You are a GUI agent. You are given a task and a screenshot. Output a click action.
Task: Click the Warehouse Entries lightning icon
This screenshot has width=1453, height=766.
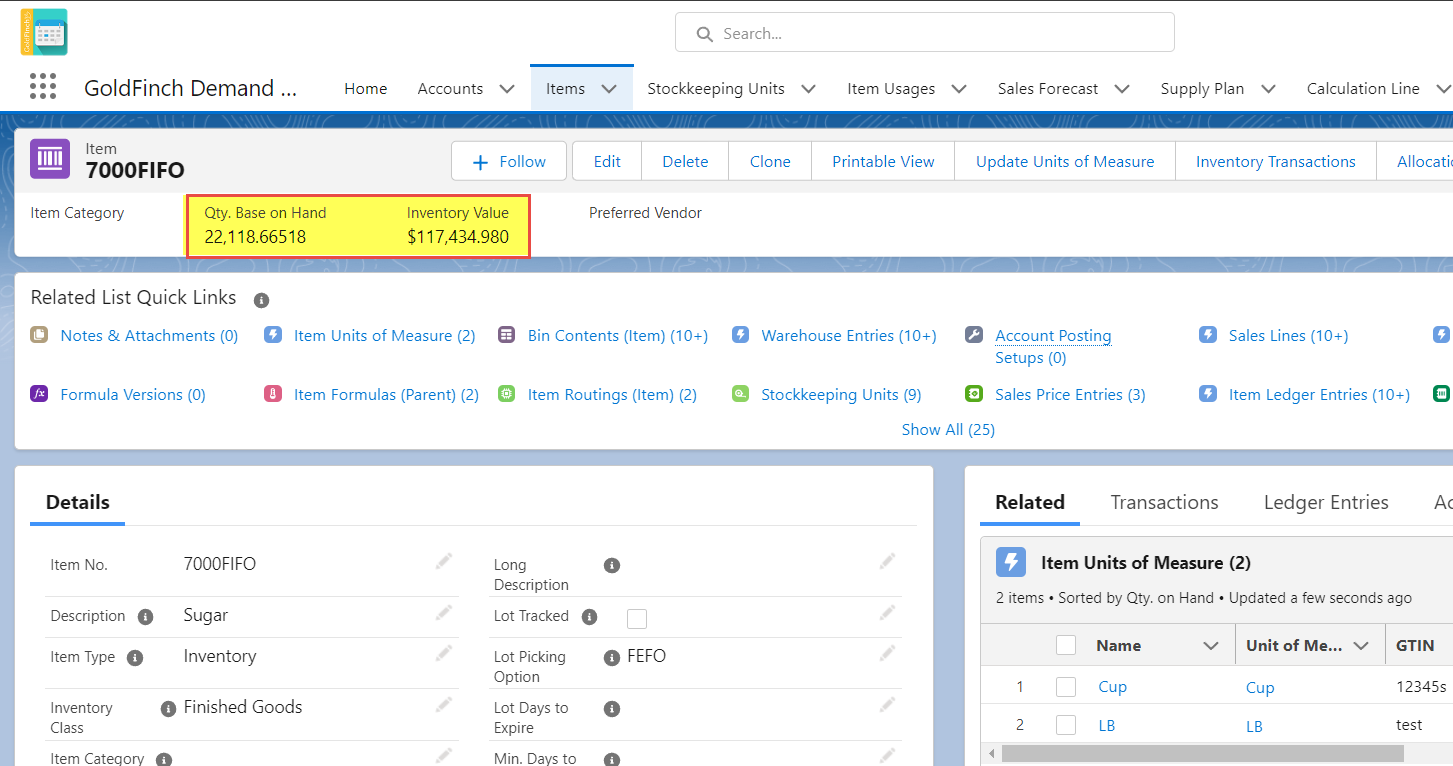[740, 335]
